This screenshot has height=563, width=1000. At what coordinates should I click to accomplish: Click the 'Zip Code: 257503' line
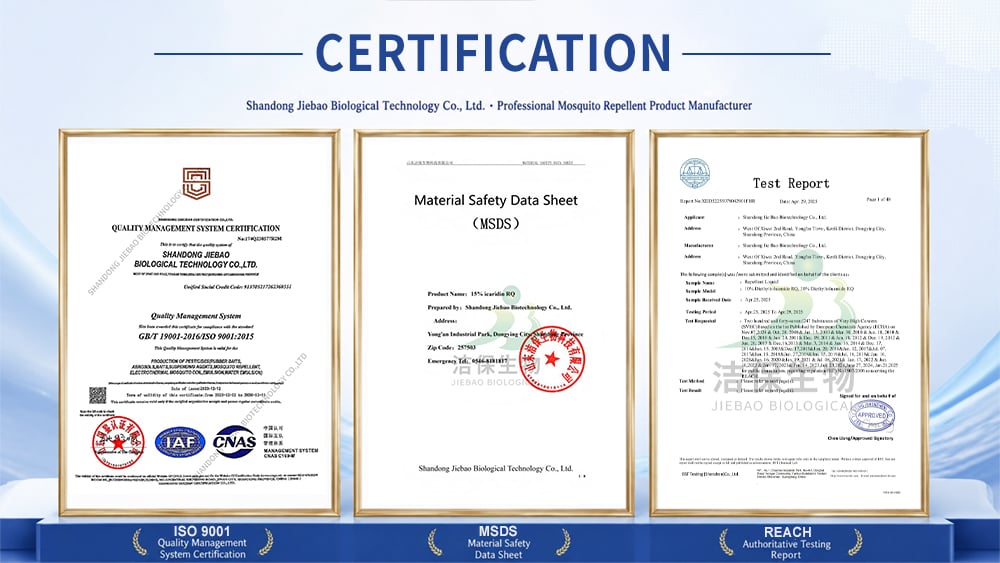452,347
